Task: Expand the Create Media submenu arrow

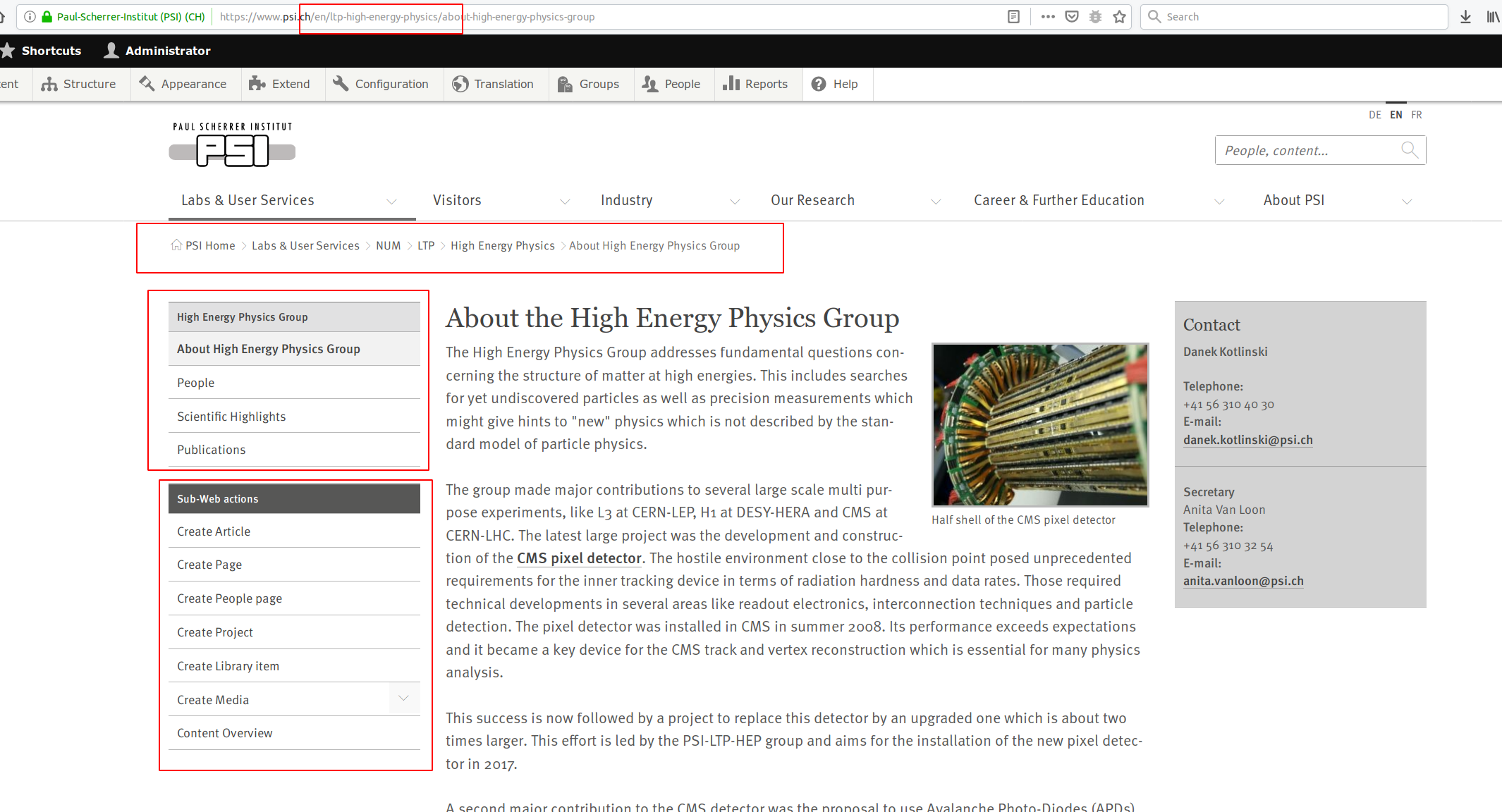Action: coord(404,699)
